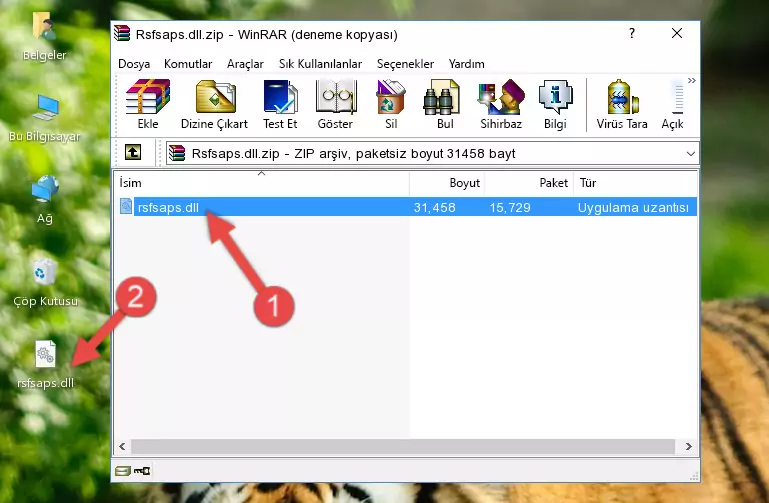Open the Araçlar menu
769x503 pixels.
pos(245,64)
